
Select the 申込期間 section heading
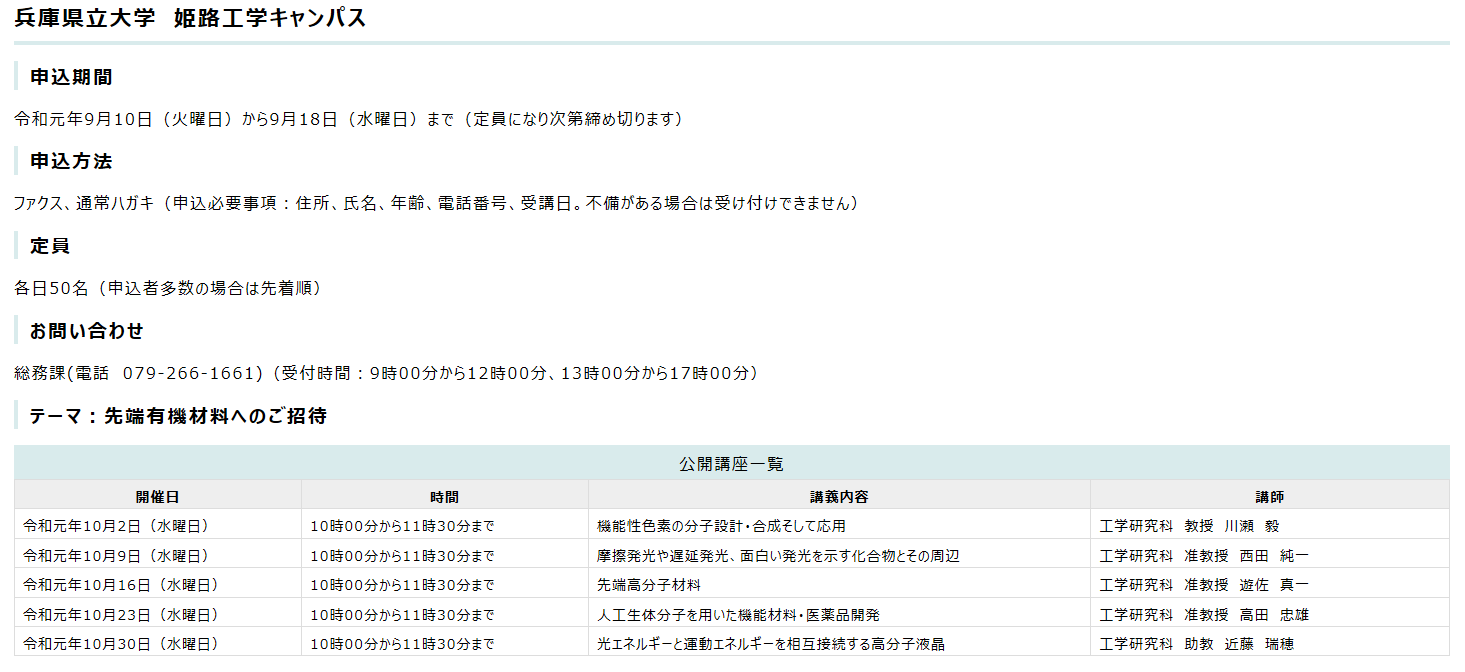[71, 77]
